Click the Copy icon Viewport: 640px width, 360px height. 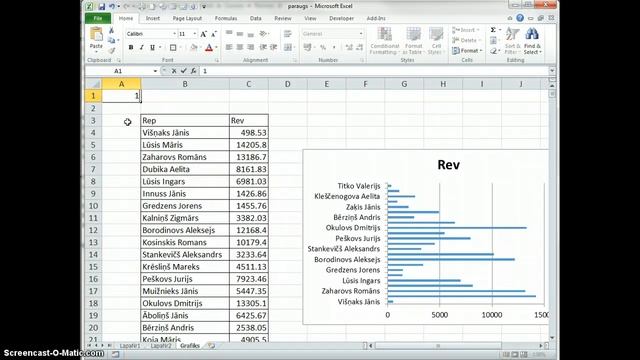[111, 40]
